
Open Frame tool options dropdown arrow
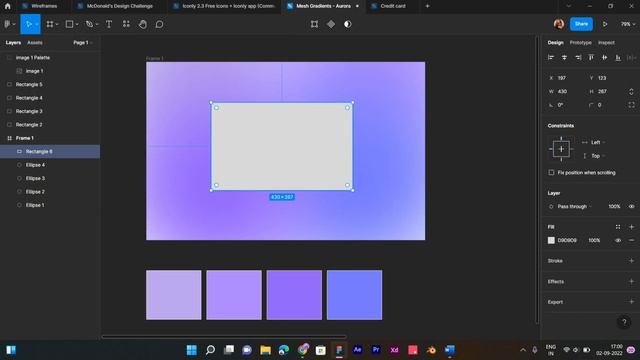[57, 24]
